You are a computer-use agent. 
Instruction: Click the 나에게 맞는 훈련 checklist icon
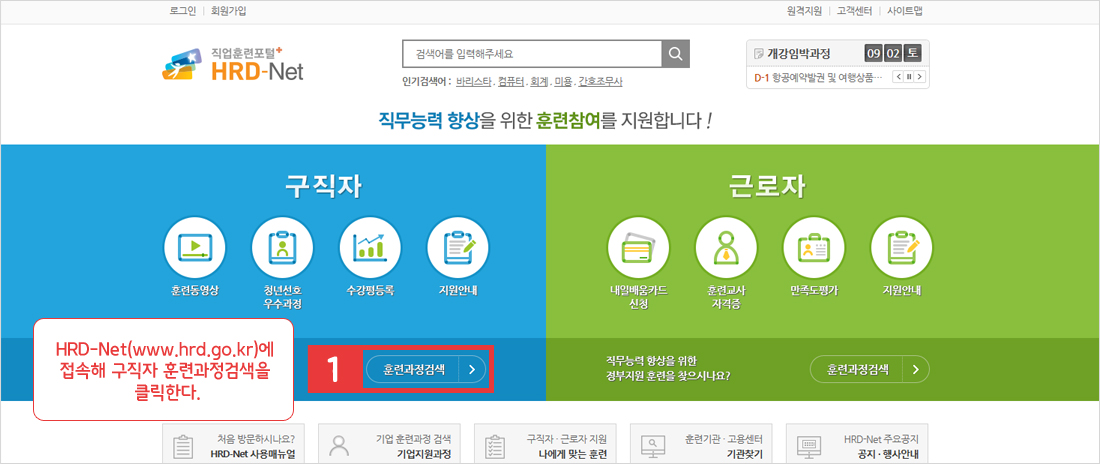[496, 446]
